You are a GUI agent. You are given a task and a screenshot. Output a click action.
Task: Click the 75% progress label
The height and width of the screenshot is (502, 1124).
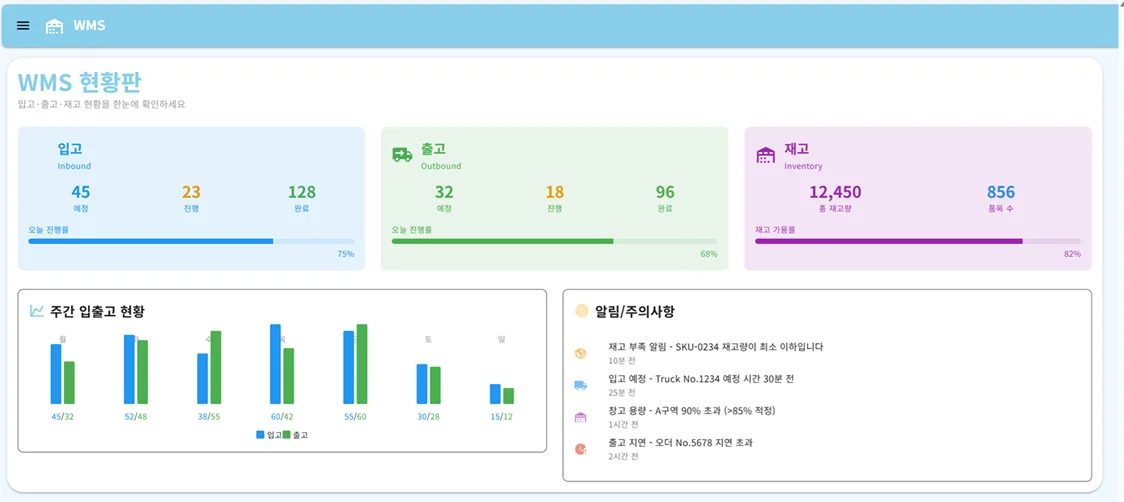[346, 254]
